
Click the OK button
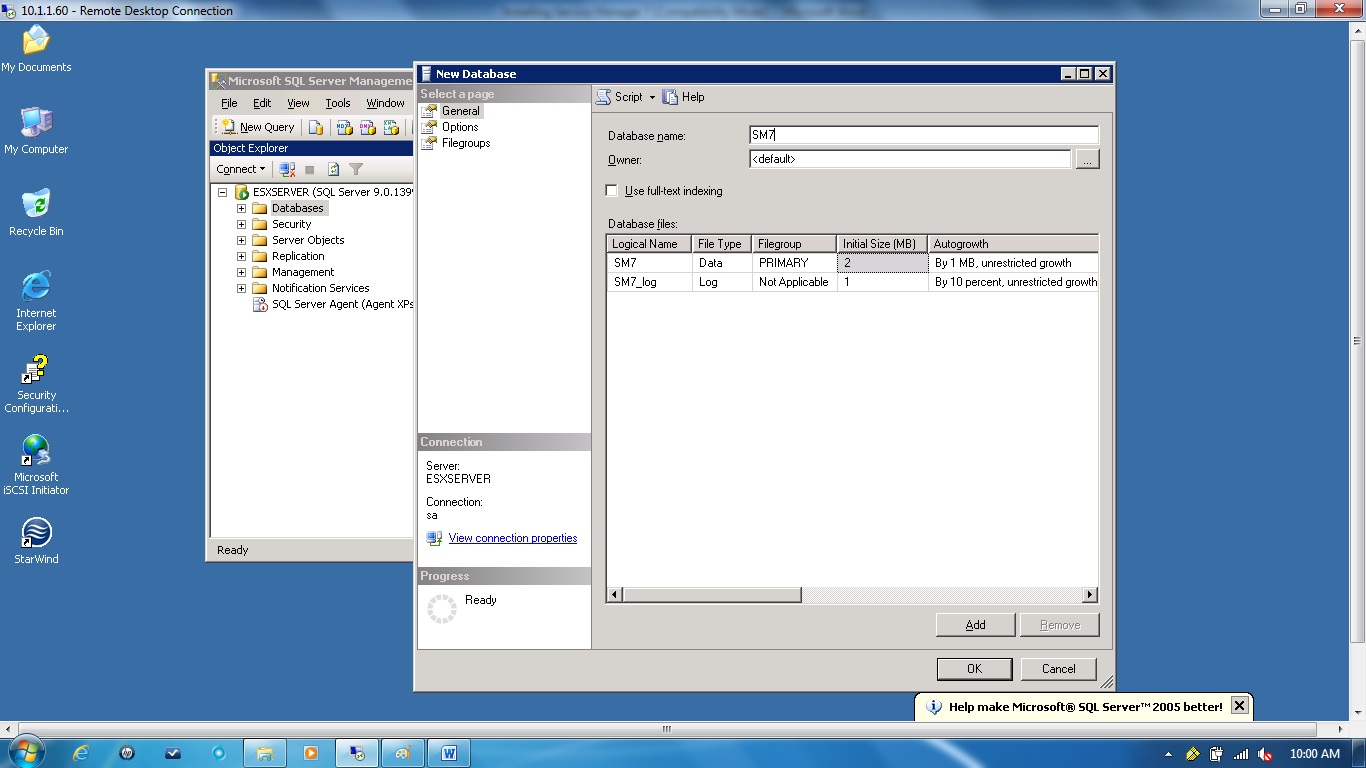[x=975, y=669]
